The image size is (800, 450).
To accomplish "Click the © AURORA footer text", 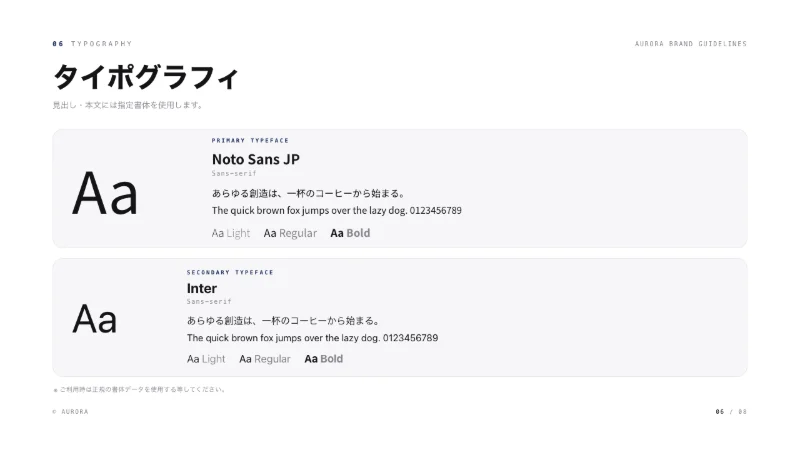I will coord(70,412).
